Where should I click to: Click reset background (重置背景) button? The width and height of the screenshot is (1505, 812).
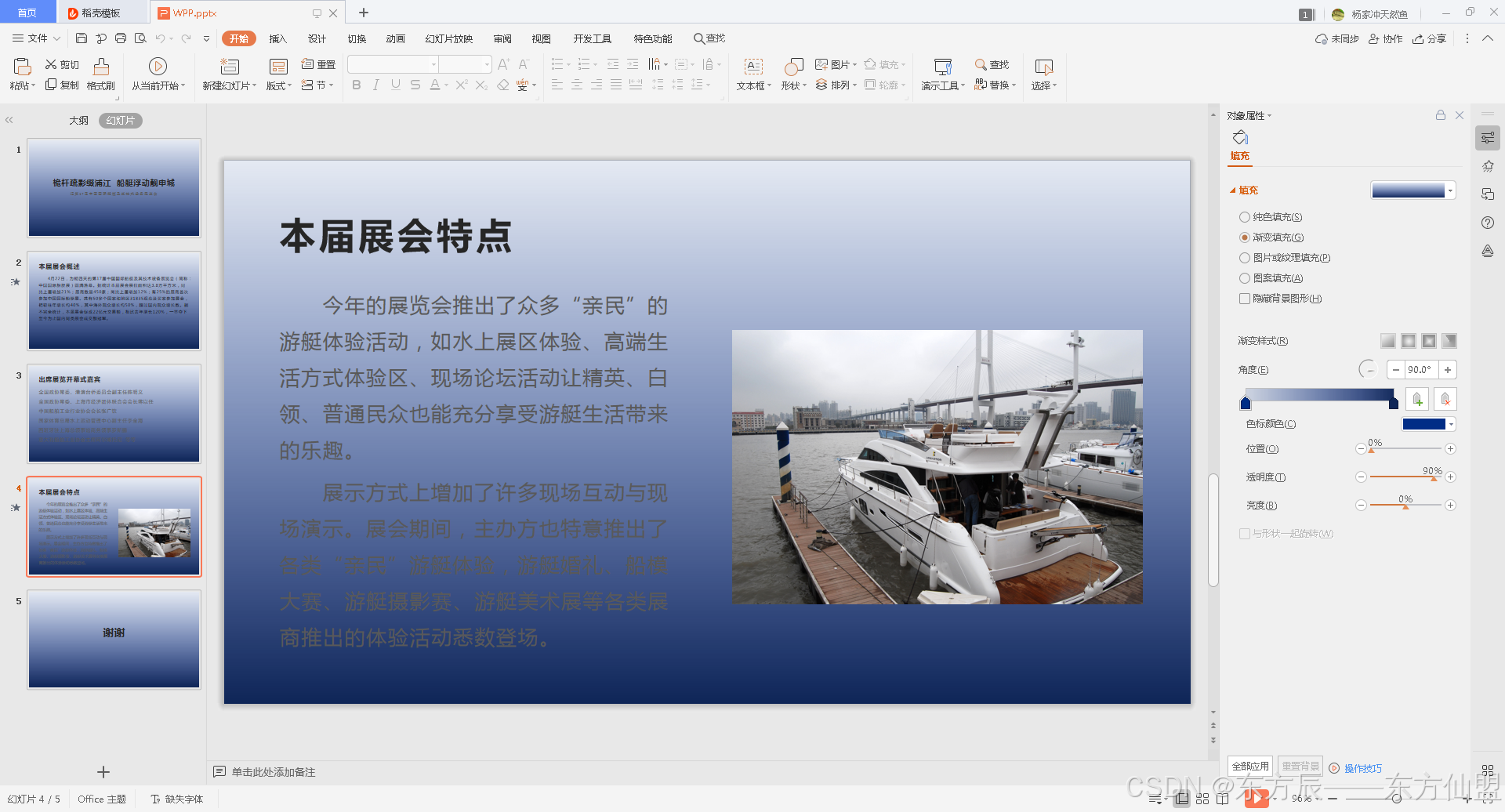pyautogui.click(x=1300, y=767)
